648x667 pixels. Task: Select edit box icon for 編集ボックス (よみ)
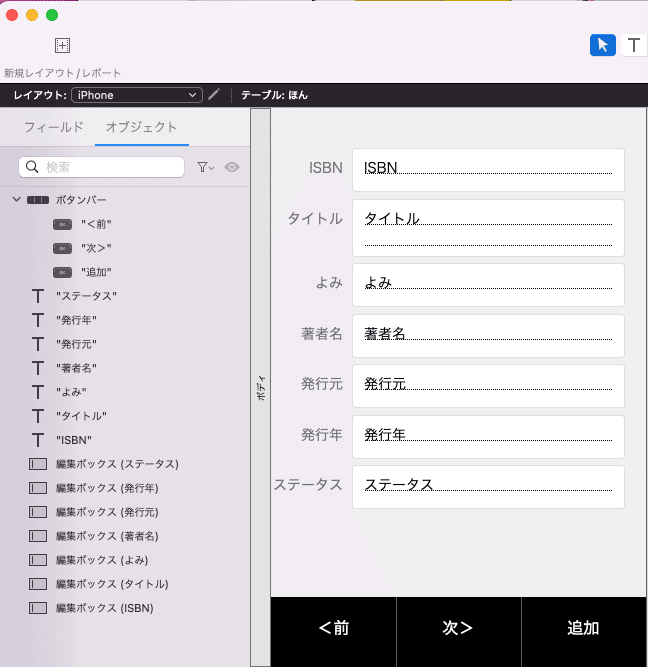point(38,560)
